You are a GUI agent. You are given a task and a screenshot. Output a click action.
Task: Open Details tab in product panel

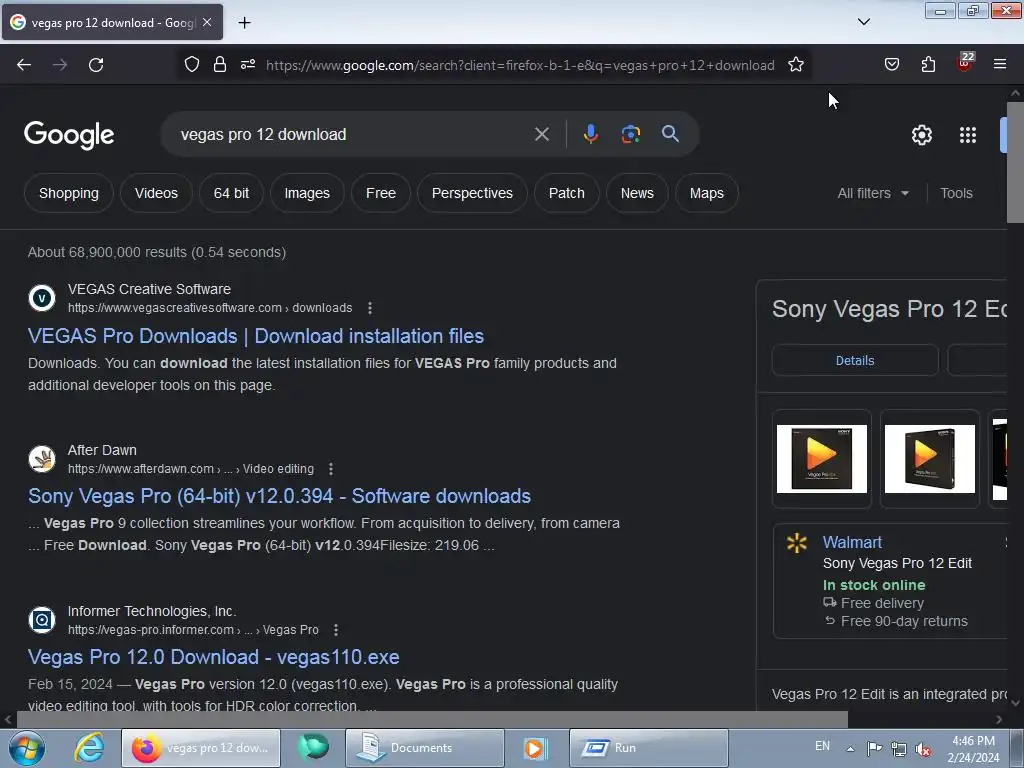coord(855,360)
